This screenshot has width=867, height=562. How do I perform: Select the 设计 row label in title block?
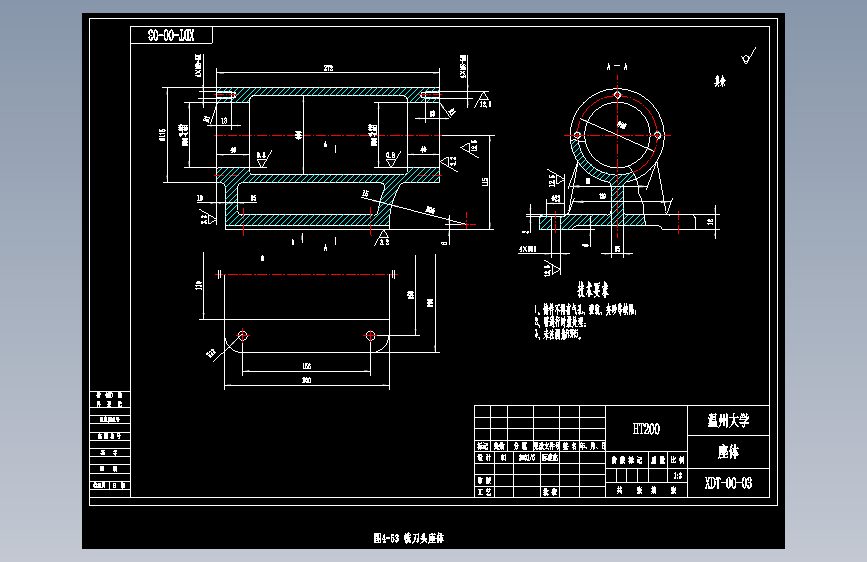(484, 458)
